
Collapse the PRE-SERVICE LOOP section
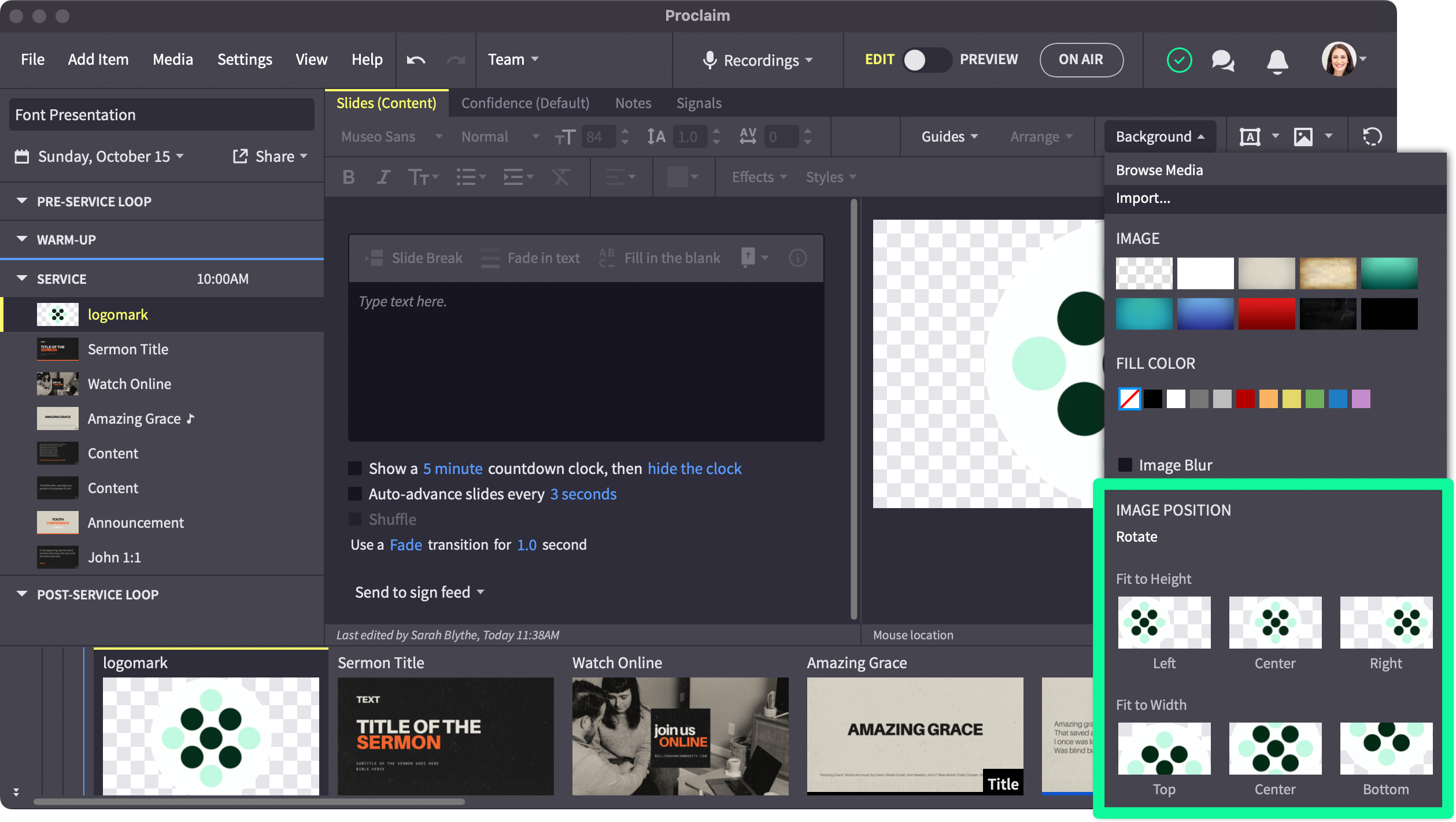click(22, 201)
